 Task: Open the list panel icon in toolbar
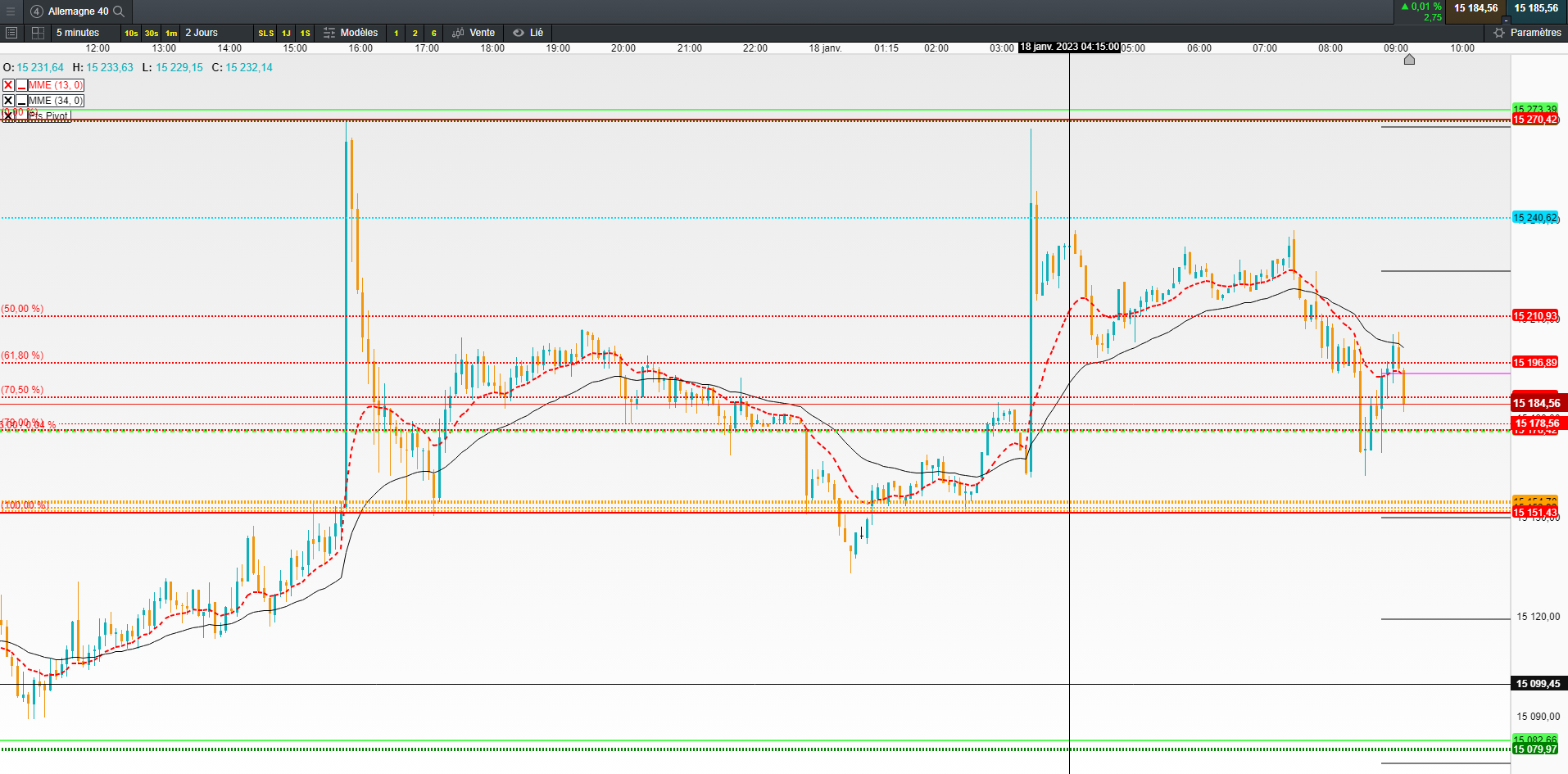coord(11,33)
